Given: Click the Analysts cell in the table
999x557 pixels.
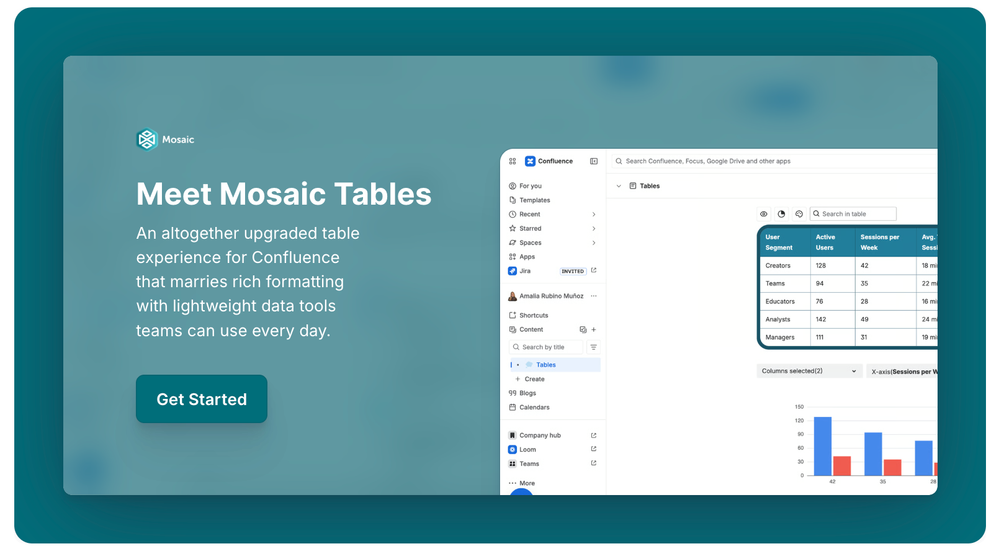Looking at the screenshot, I should [x=785, y=319].
